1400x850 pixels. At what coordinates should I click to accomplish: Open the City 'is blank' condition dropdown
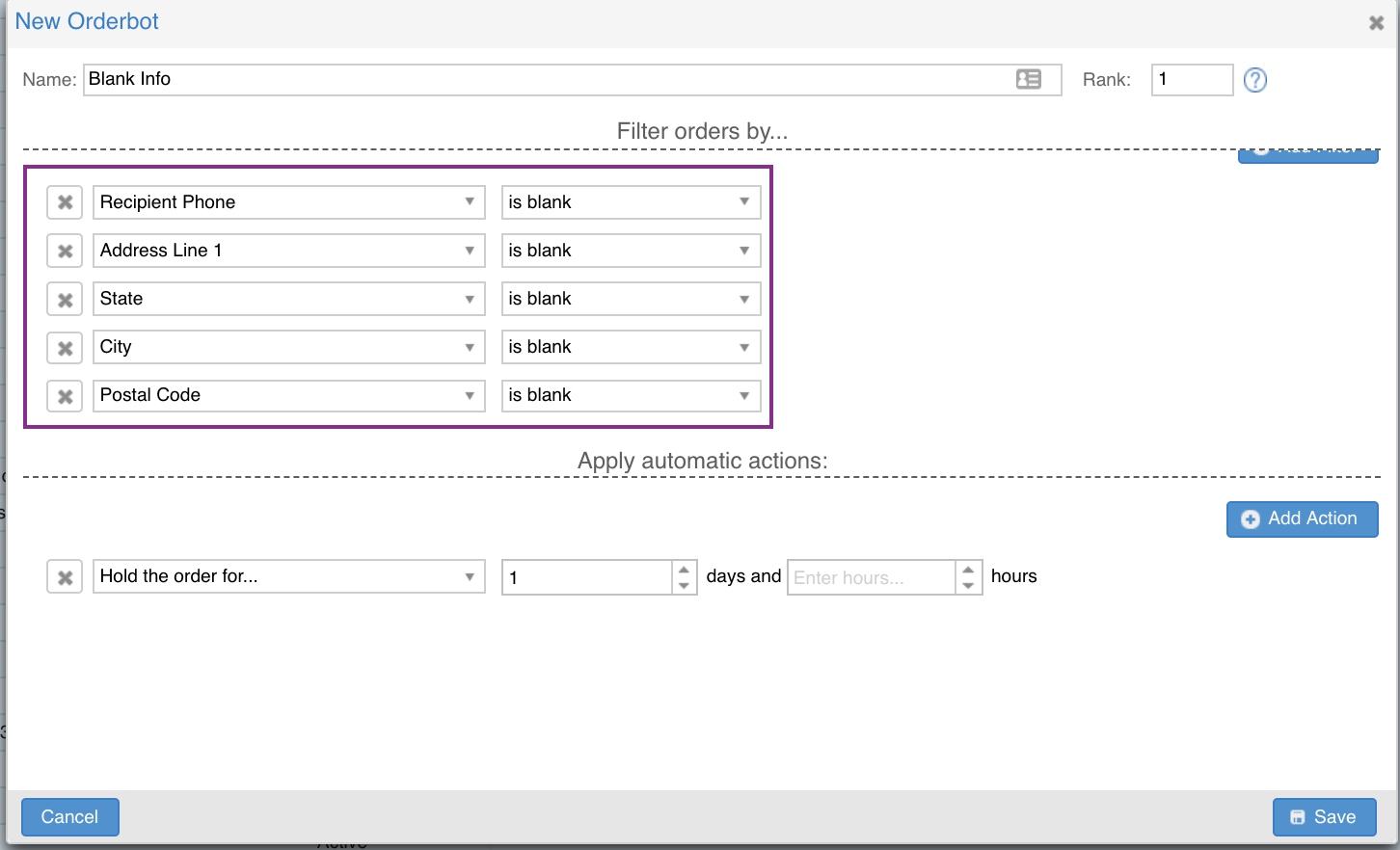click(x=631, y=347)
